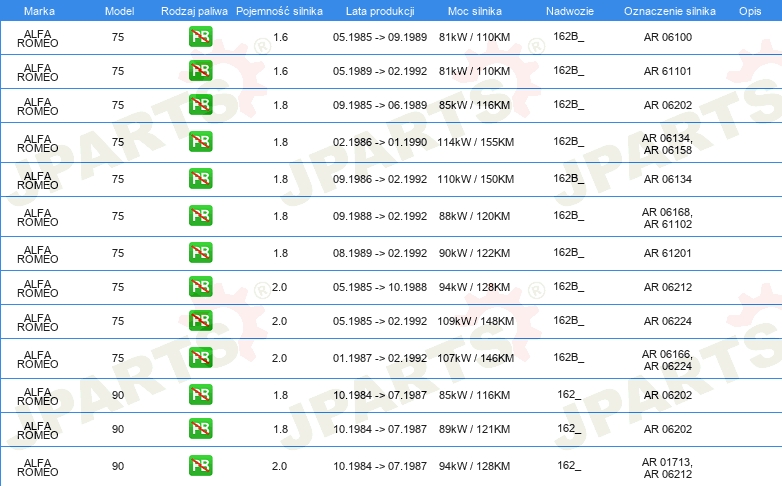Image resolution: width=782 pixels, height=486 pixels.
Task: Select engine codes AR 06168, AR 61102
Action: tap(667, 218)
